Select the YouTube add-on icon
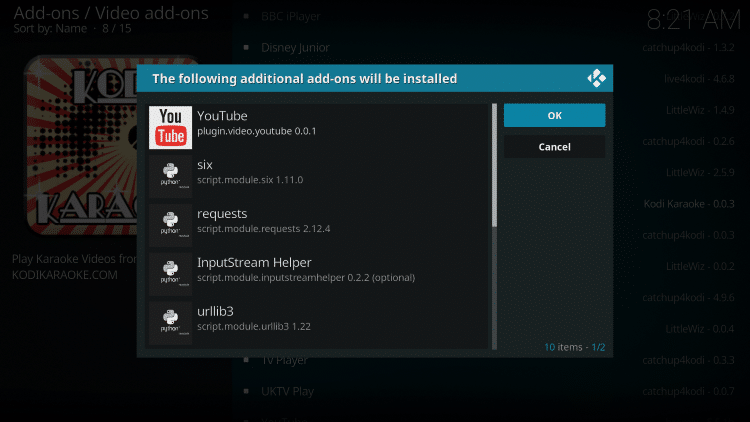This screenshot has height=422, width=750. (170, 128)
